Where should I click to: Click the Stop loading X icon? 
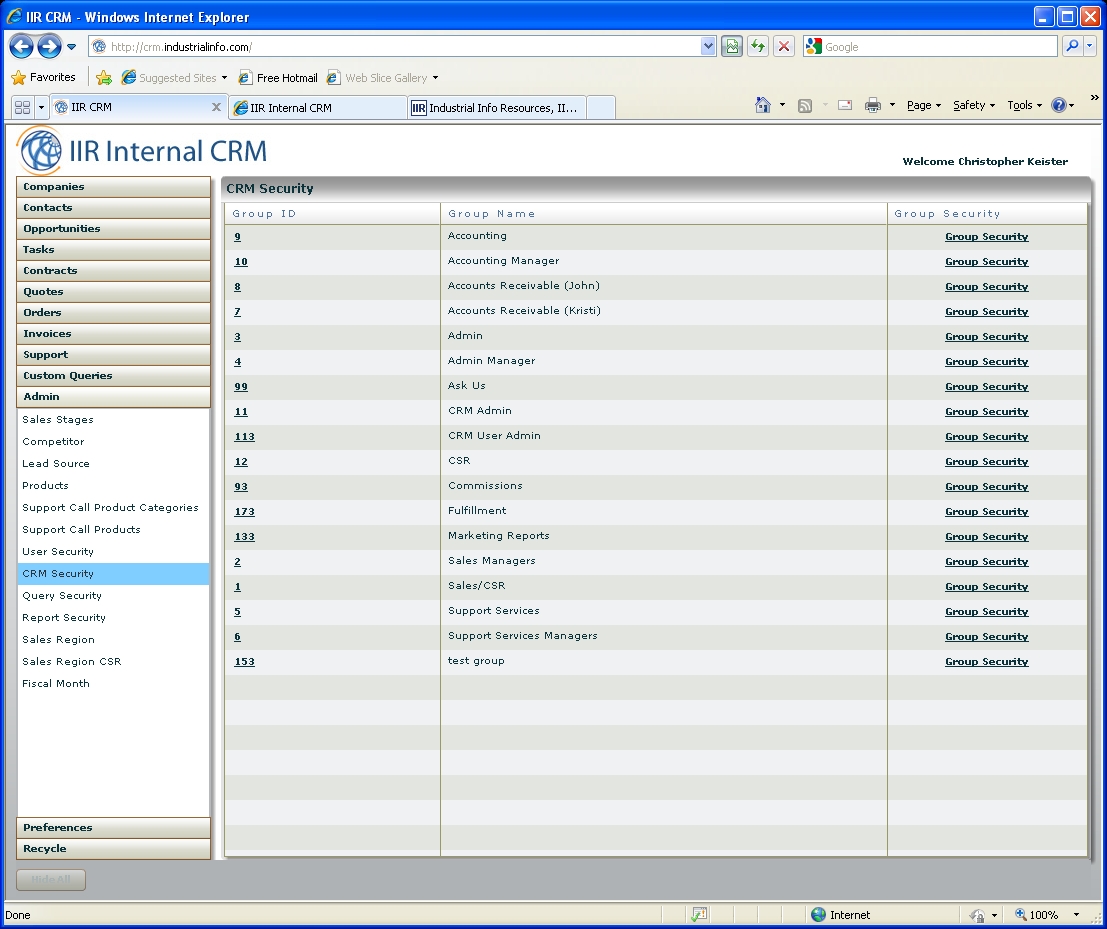point(784,47)
